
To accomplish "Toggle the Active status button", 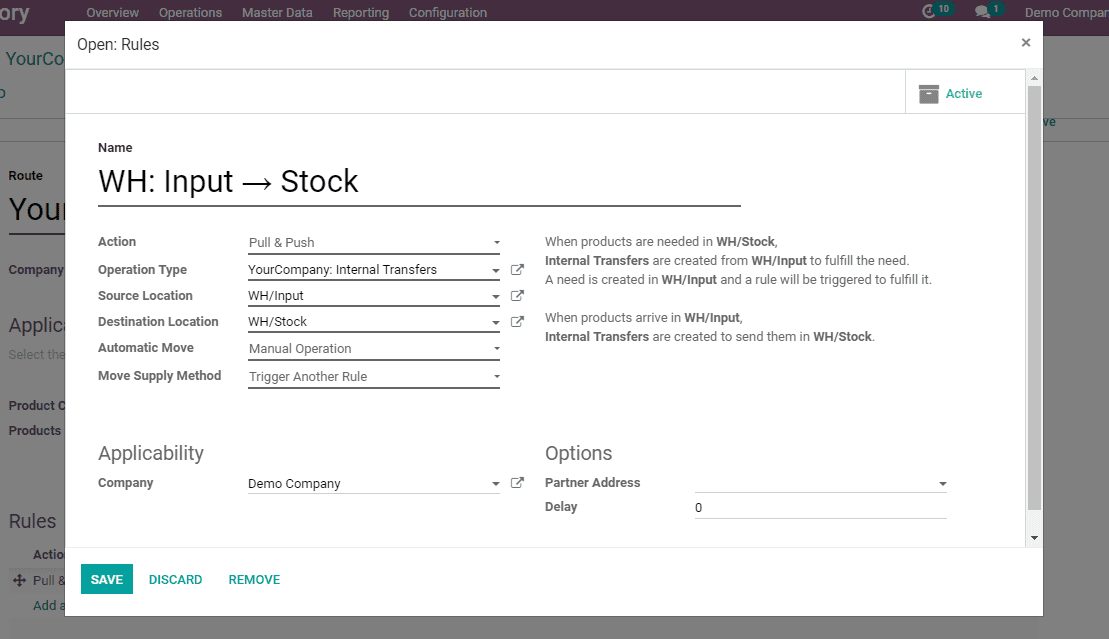I will coord(965,92).
